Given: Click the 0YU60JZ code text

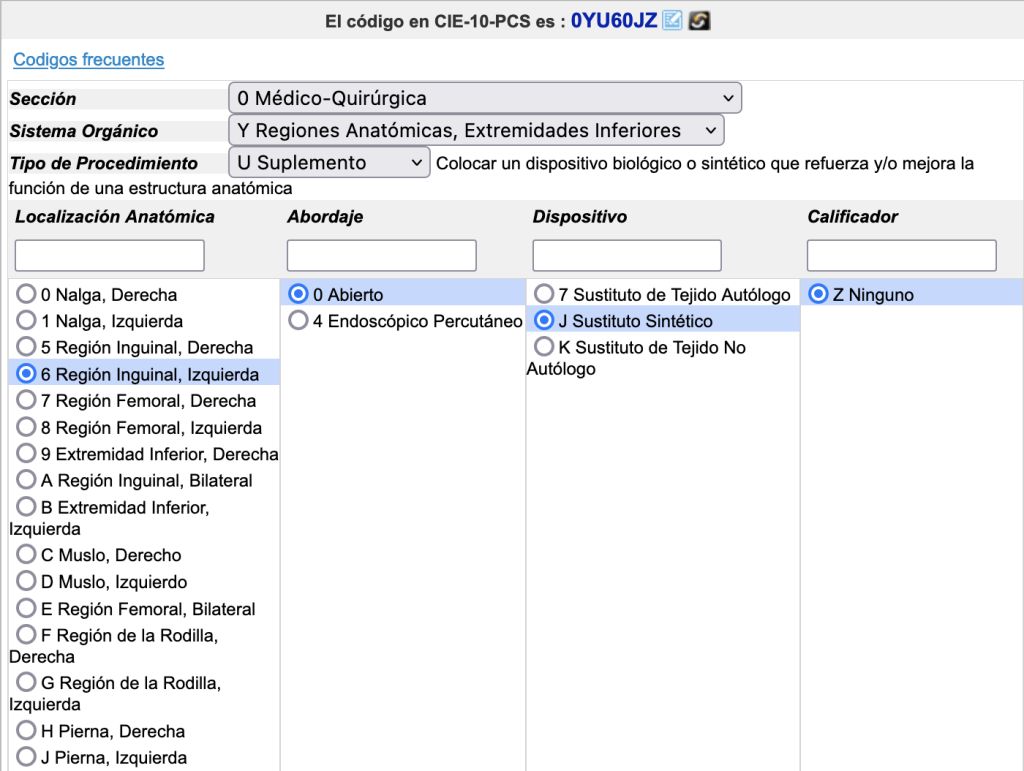Looking at the screenshot, I should (613, 20).
